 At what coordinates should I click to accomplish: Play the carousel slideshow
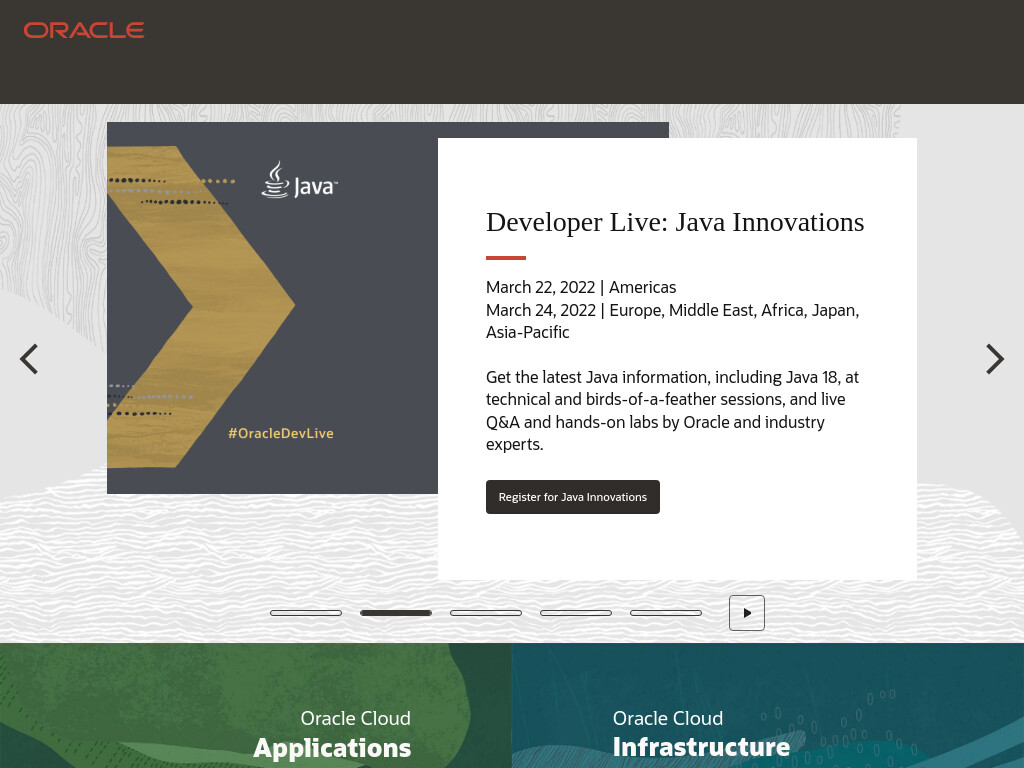click(746, 613)
